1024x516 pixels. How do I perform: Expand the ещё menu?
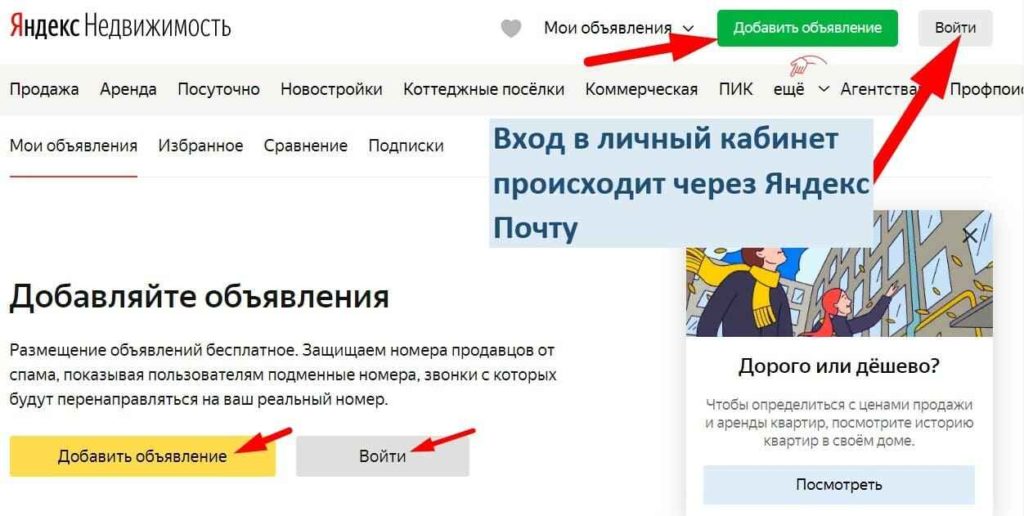pos(801,89)
